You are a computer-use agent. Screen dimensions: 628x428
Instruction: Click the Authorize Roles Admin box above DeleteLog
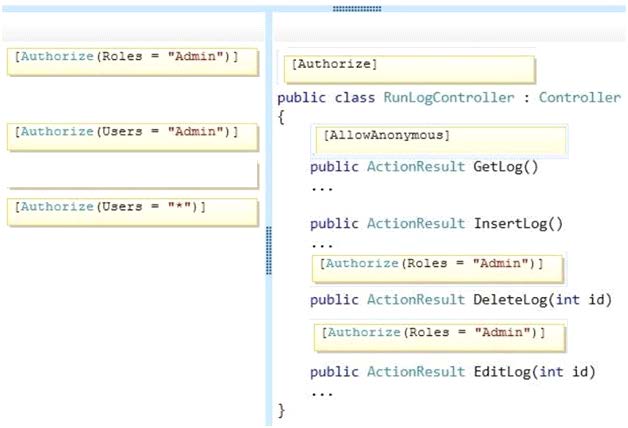tap(438, 269)
